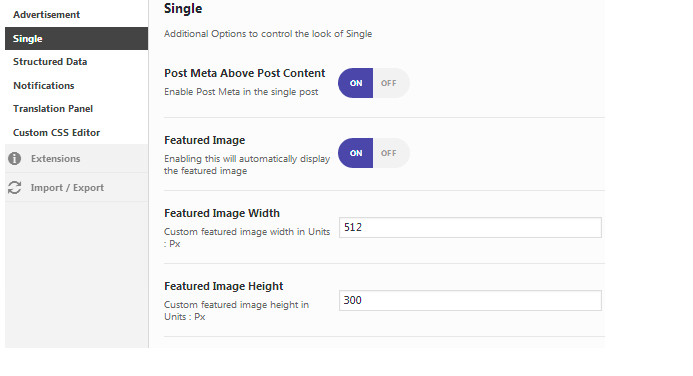Click the Single section heading
Viewport: 693px width, 376px height.
click(183, 9)
